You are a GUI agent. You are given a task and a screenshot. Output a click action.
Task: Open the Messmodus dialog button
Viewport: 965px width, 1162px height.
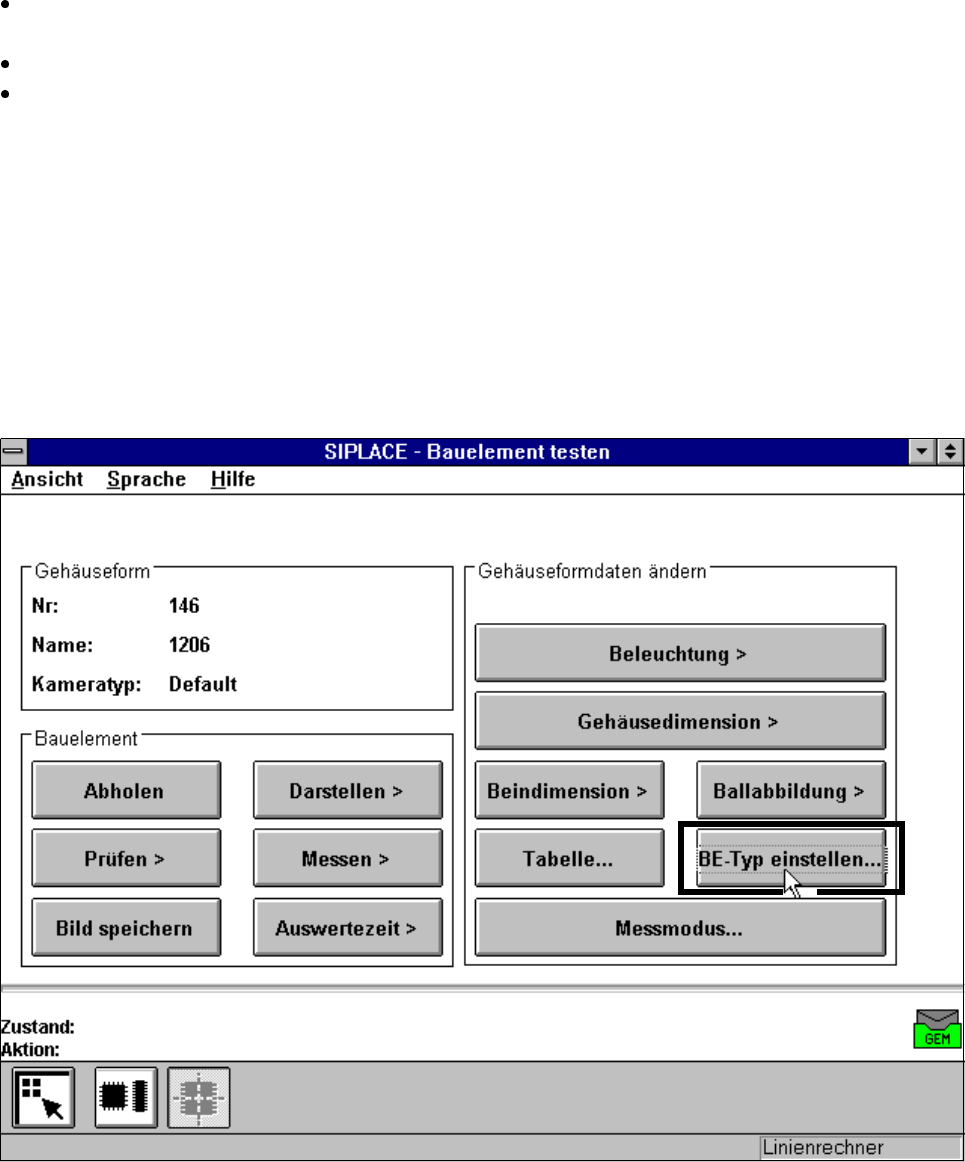(x=680, y=927)
